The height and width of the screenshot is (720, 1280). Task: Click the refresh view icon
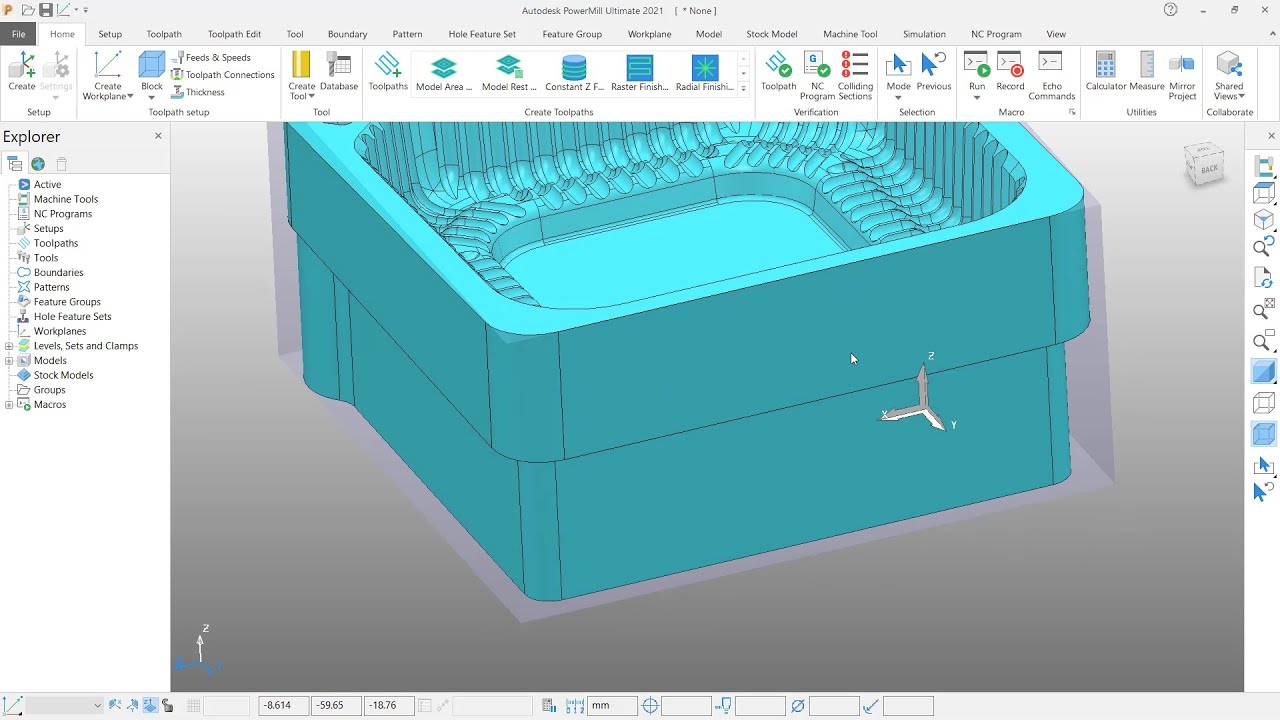1263,279
